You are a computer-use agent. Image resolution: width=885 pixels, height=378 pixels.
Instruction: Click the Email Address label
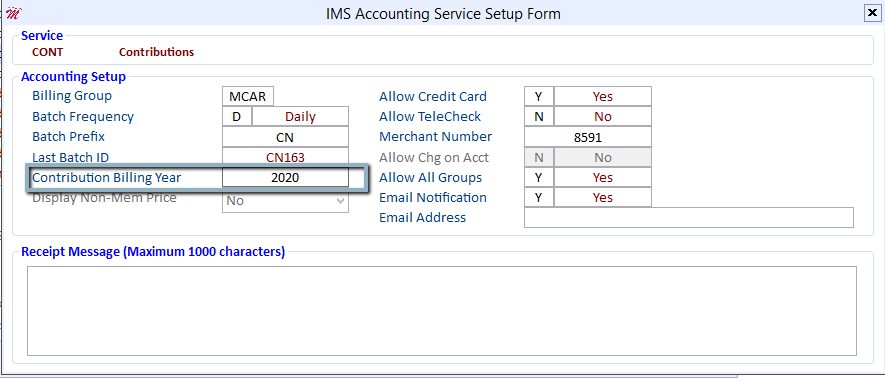[x=423, y=218]
